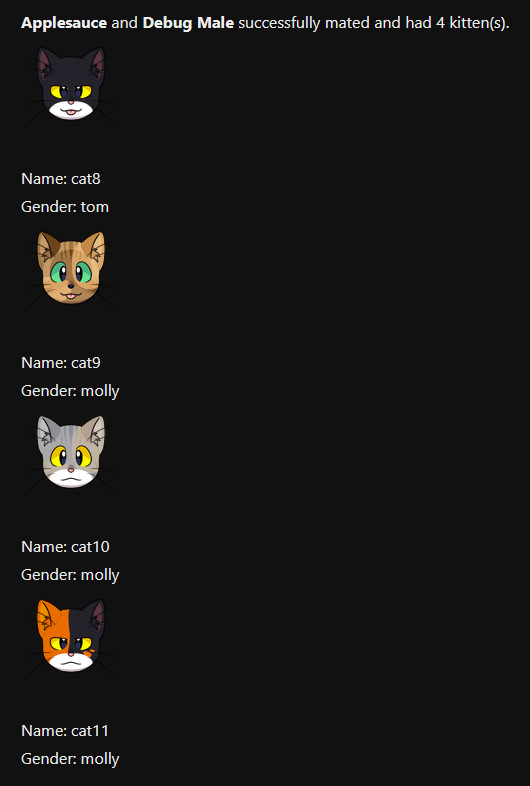Click the 'Gender: tom' text
Screen dimensions: 530x786
click(x=65, y=207)
